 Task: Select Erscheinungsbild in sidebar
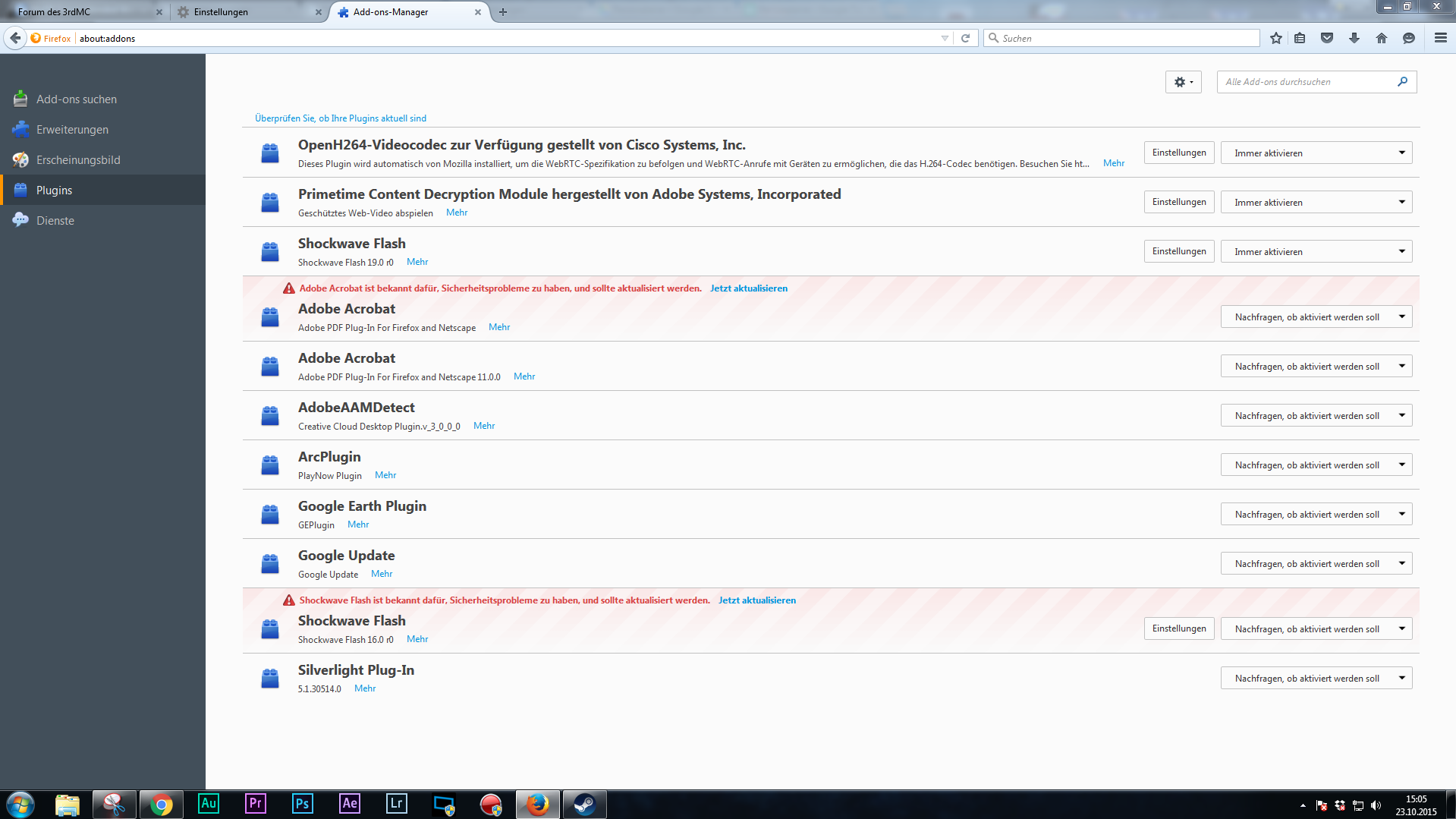coord(102,160)
